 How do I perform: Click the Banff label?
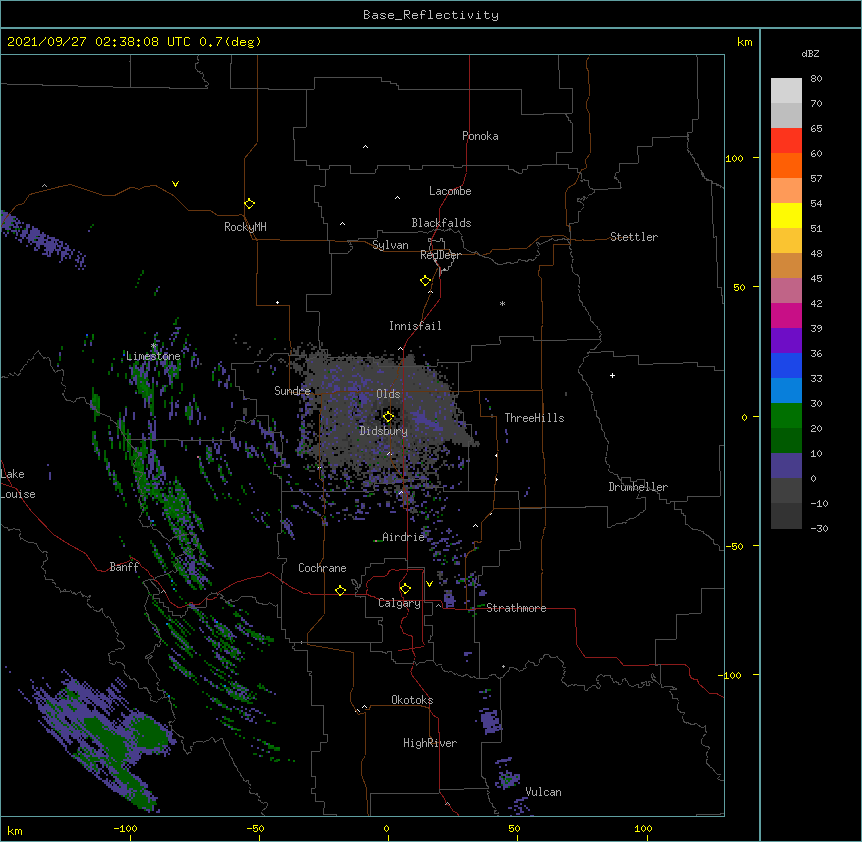pyautogui.click(x=124, y=567)
